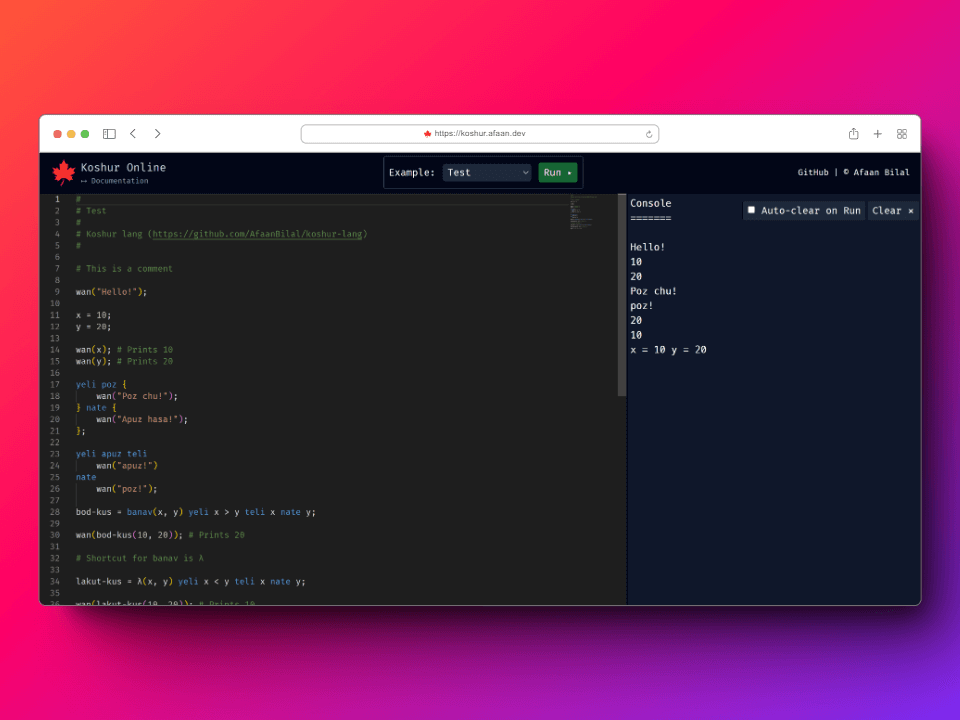Click the 'Console' heading text
Screen dimensions: 960x720
651,203
